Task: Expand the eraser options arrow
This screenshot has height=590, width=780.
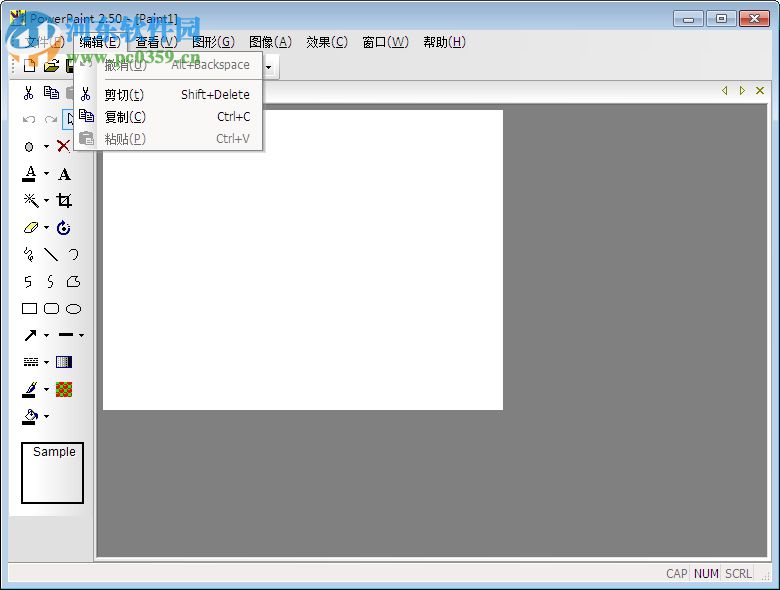Action: [46, 227]
